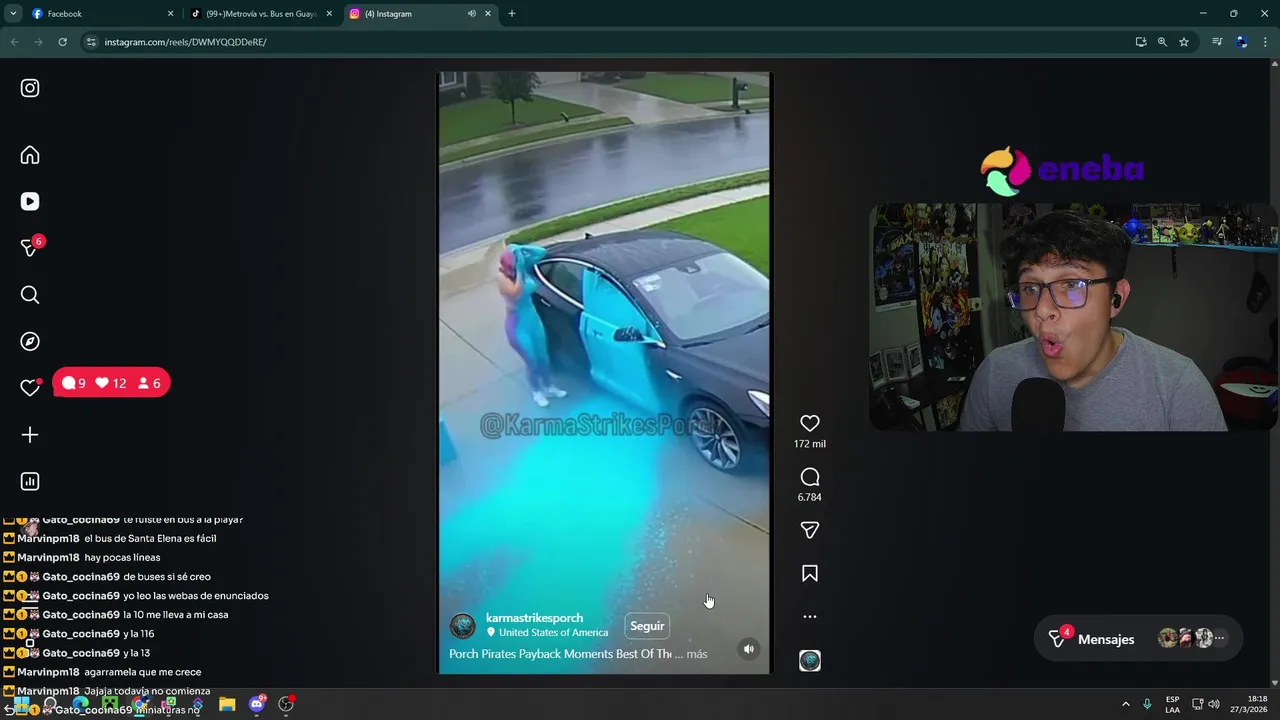Open the tab search dropdown arrow
The height and width of the screenshot is (720, 1280).
13,14
